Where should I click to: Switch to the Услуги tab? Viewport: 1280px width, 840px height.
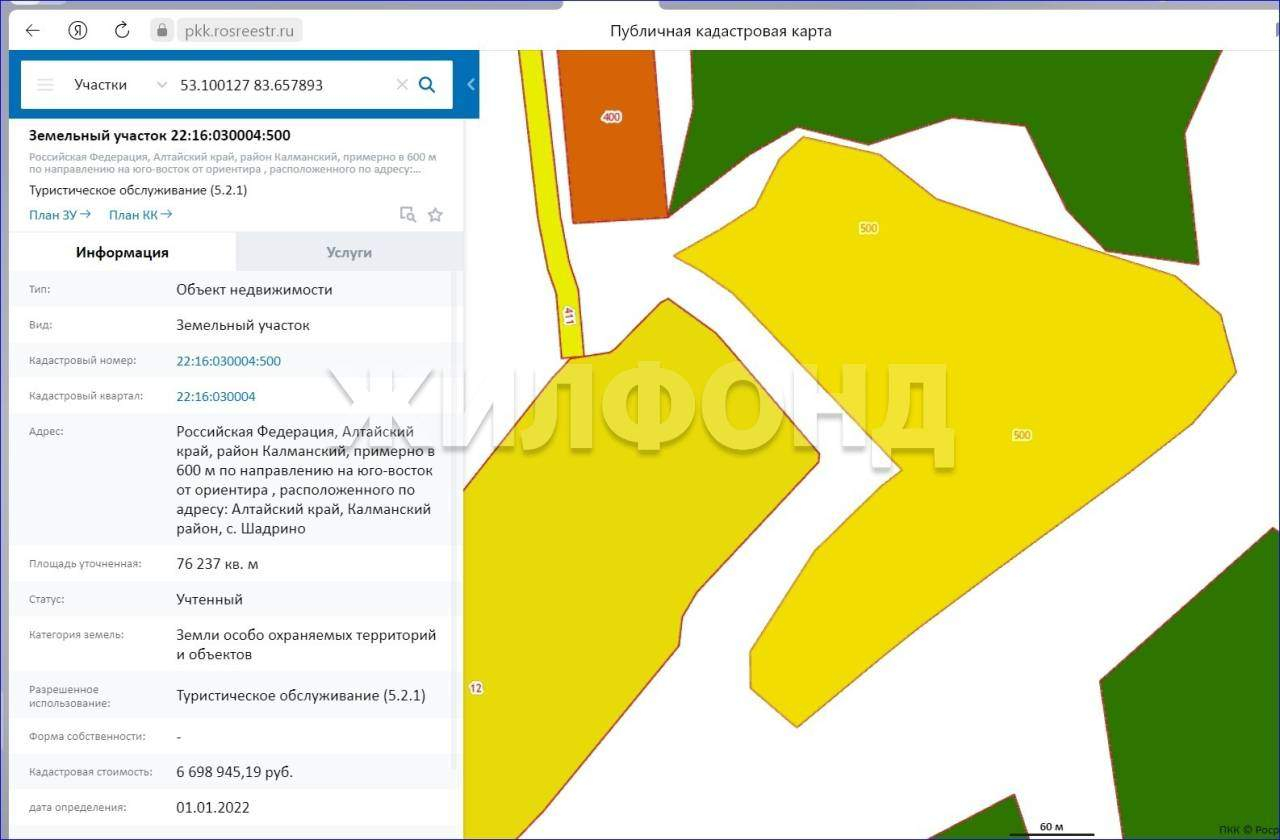348,252
